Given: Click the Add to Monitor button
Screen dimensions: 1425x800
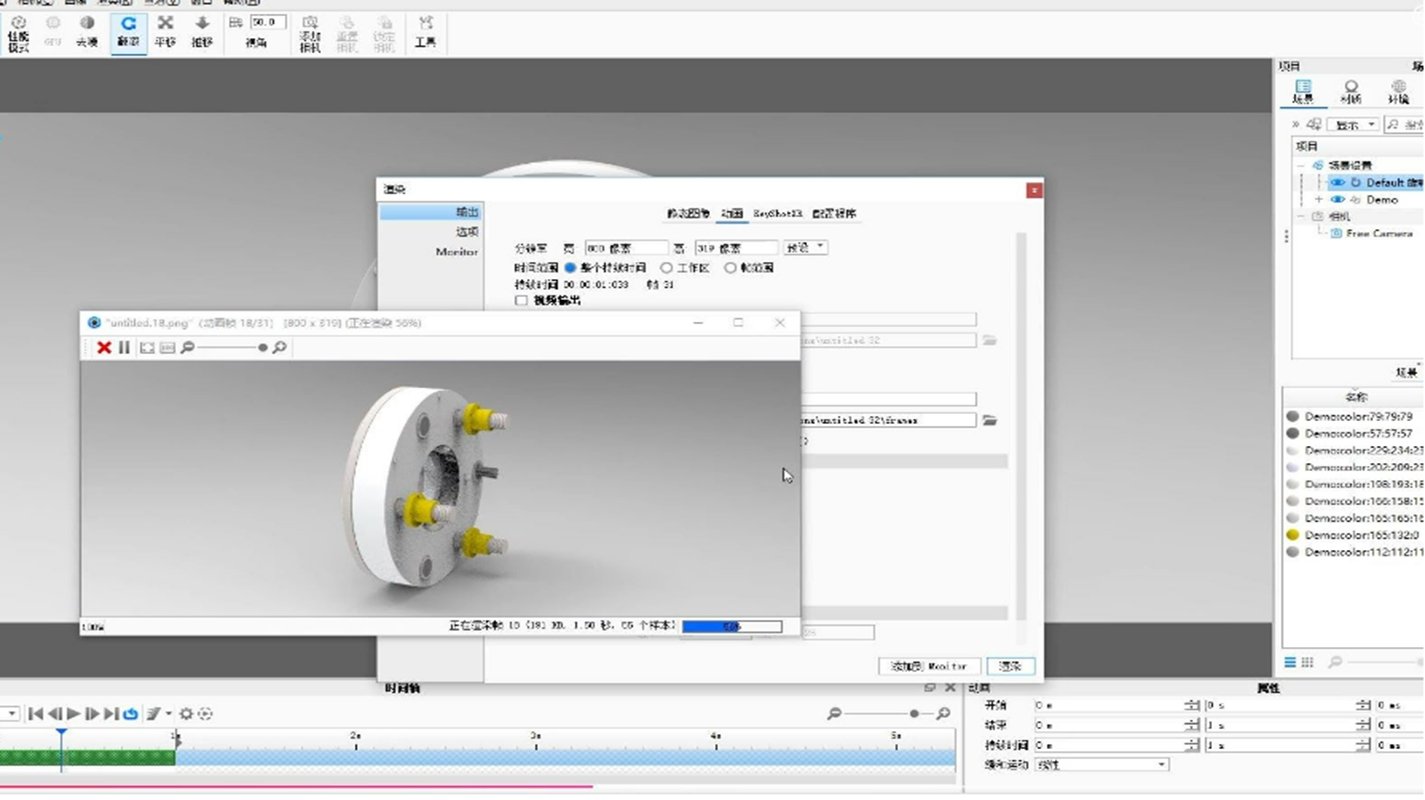Looking at the screenshot, I should [x=929, y=666].
